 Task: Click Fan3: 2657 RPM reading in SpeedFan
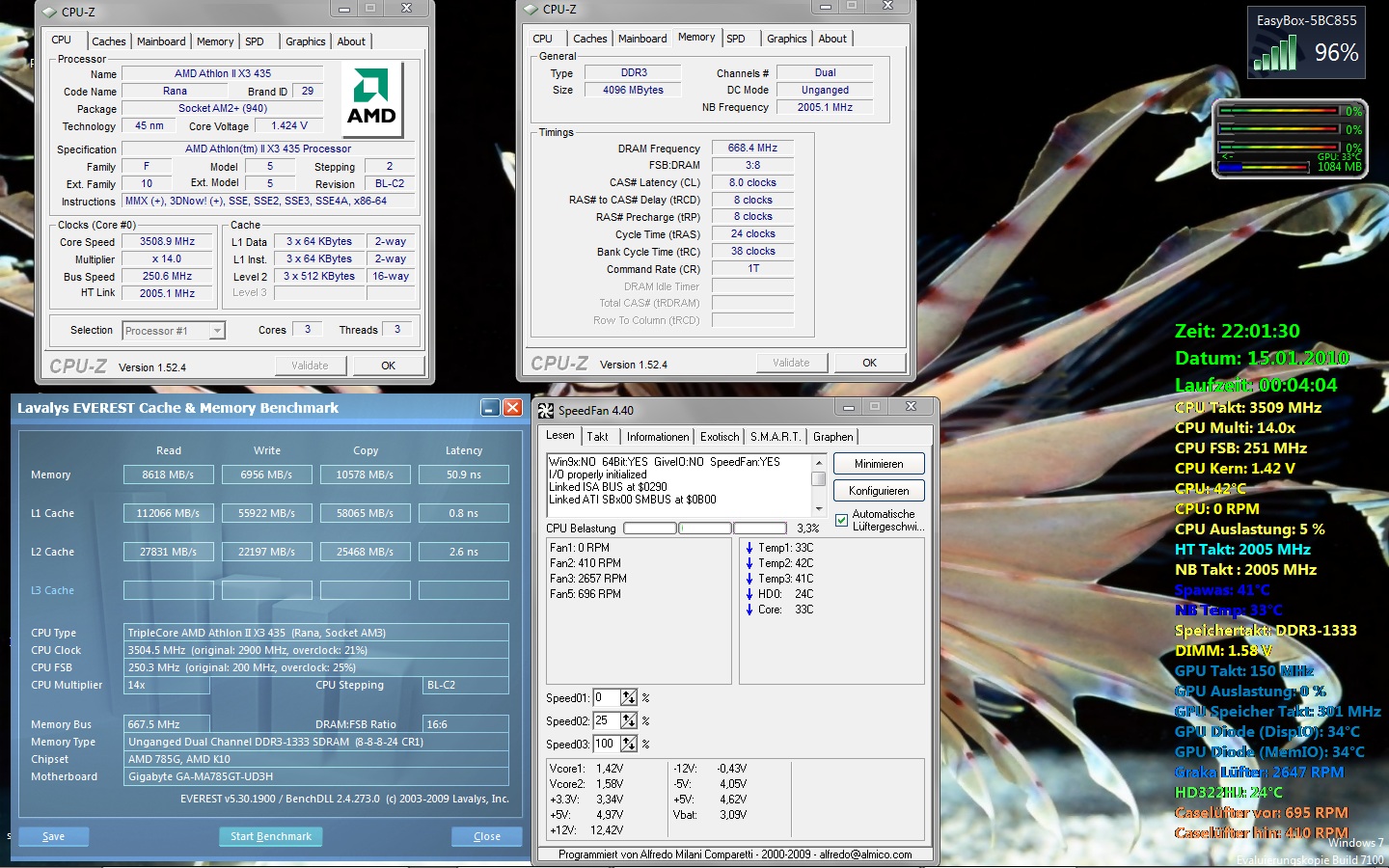(x=588, y=579)
